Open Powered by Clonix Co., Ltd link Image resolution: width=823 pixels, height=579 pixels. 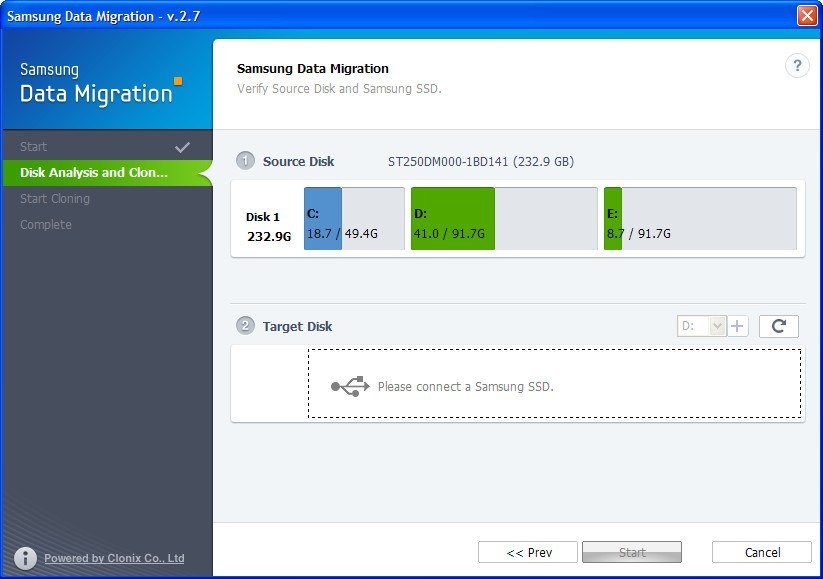[x=114, y=559]
